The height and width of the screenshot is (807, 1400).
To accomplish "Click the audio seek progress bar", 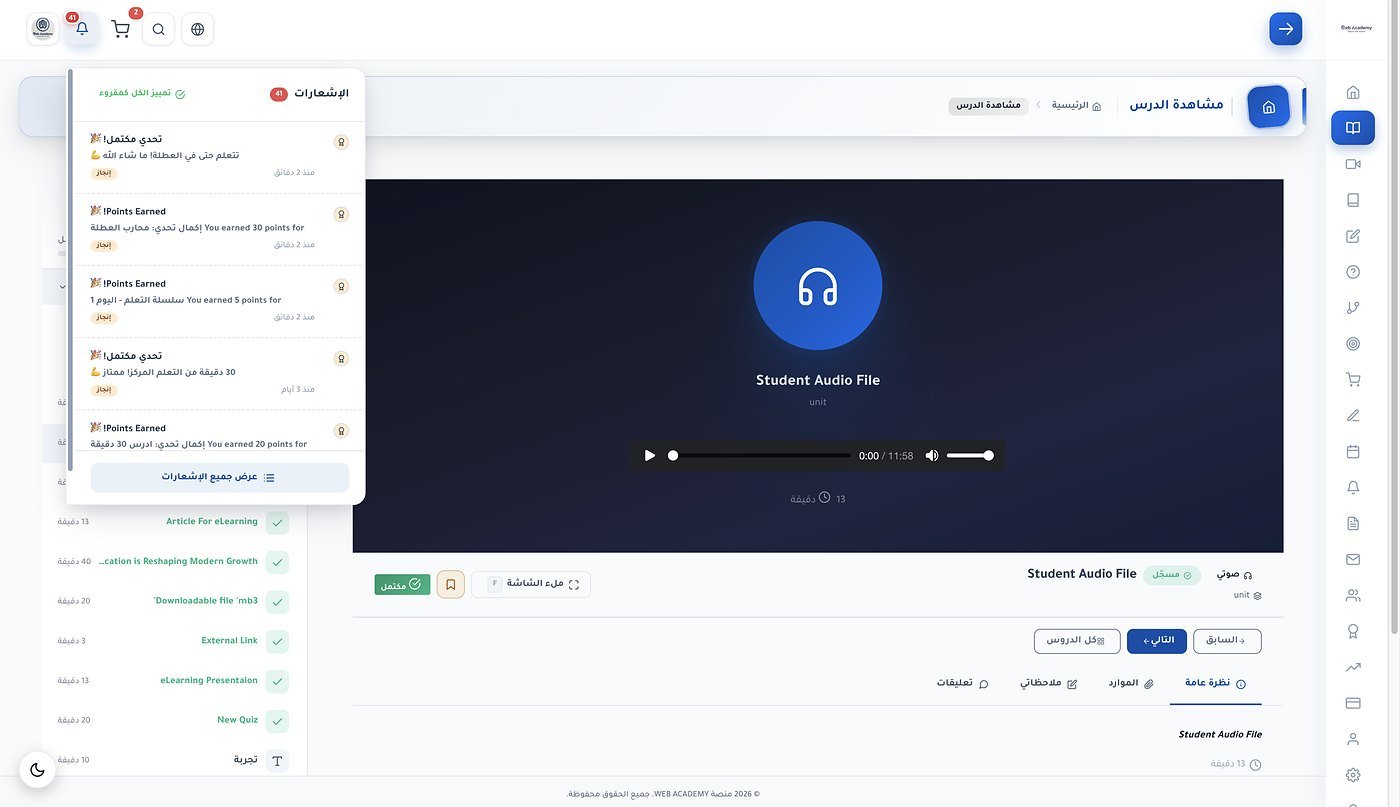I will tap(760, 456).
